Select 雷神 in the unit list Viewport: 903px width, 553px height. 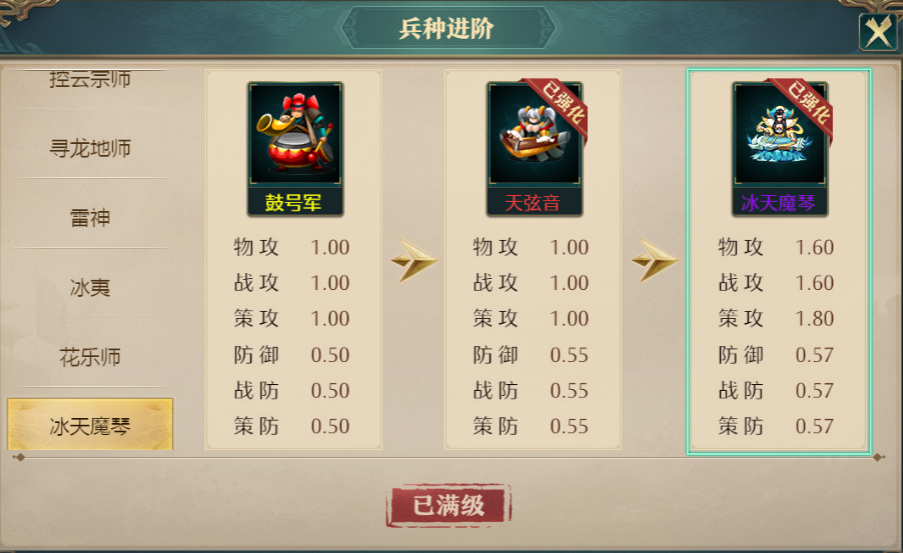(x=90, y=218)
